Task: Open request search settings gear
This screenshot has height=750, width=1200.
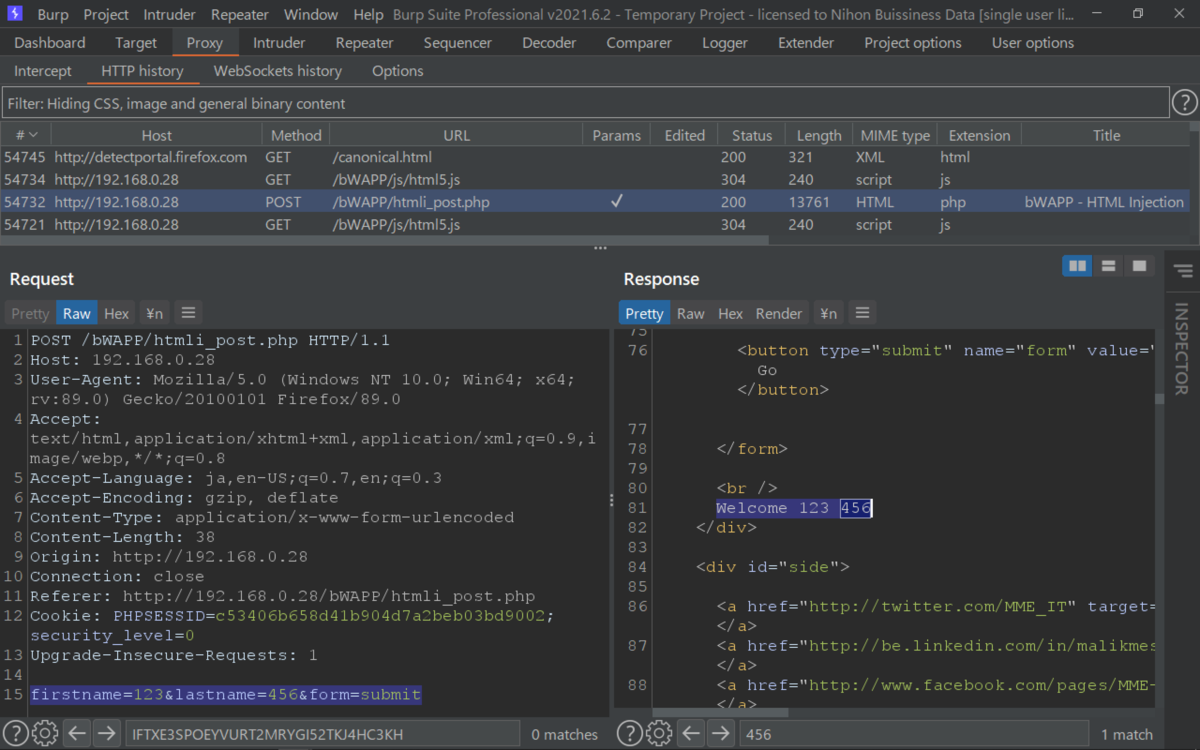Action: [x=45, y=734]
